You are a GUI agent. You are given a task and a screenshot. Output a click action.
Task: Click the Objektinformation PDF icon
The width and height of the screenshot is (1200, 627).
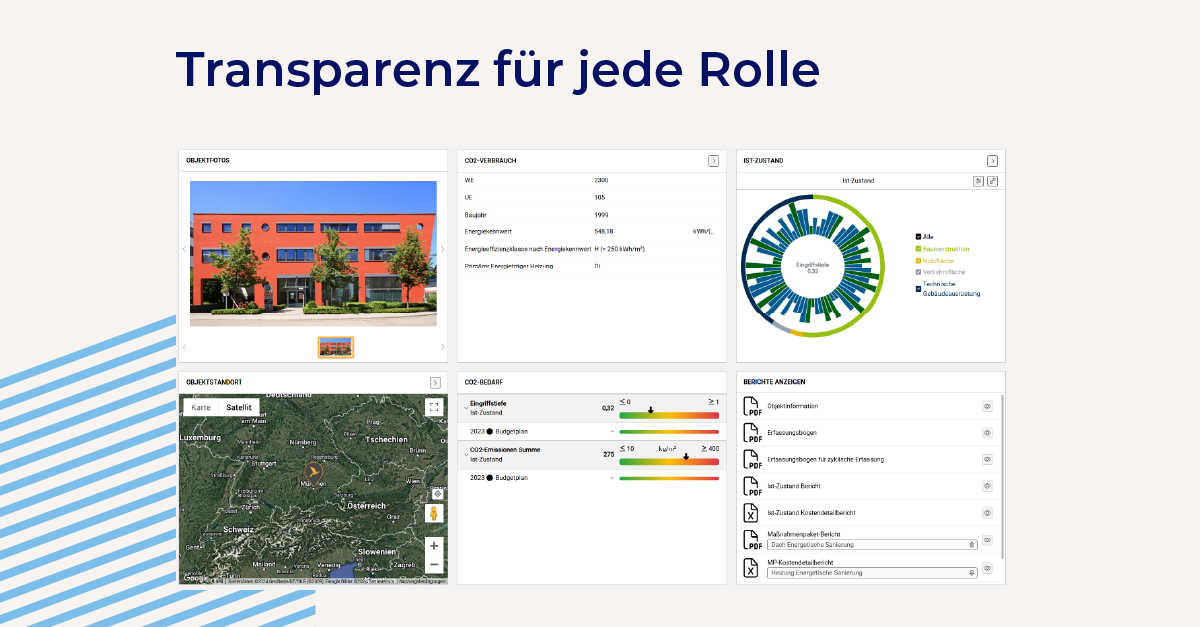pos(752,406)
